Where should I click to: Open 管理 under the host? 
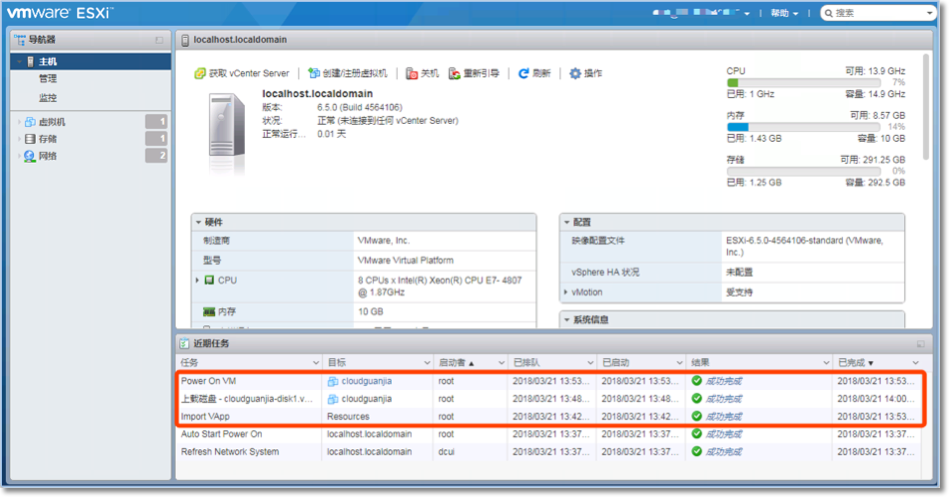[48, 79]
